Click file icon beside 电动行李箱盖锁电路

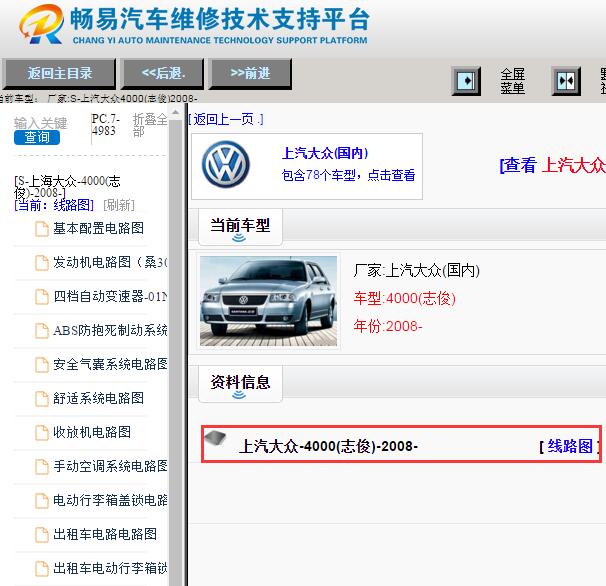42,501
